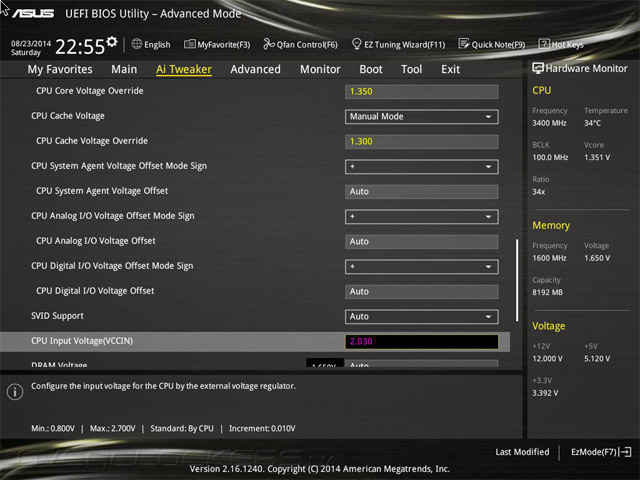Click the MyFavorite folder icon
This screenshot has width=640, height=480.
pos(189,44)
